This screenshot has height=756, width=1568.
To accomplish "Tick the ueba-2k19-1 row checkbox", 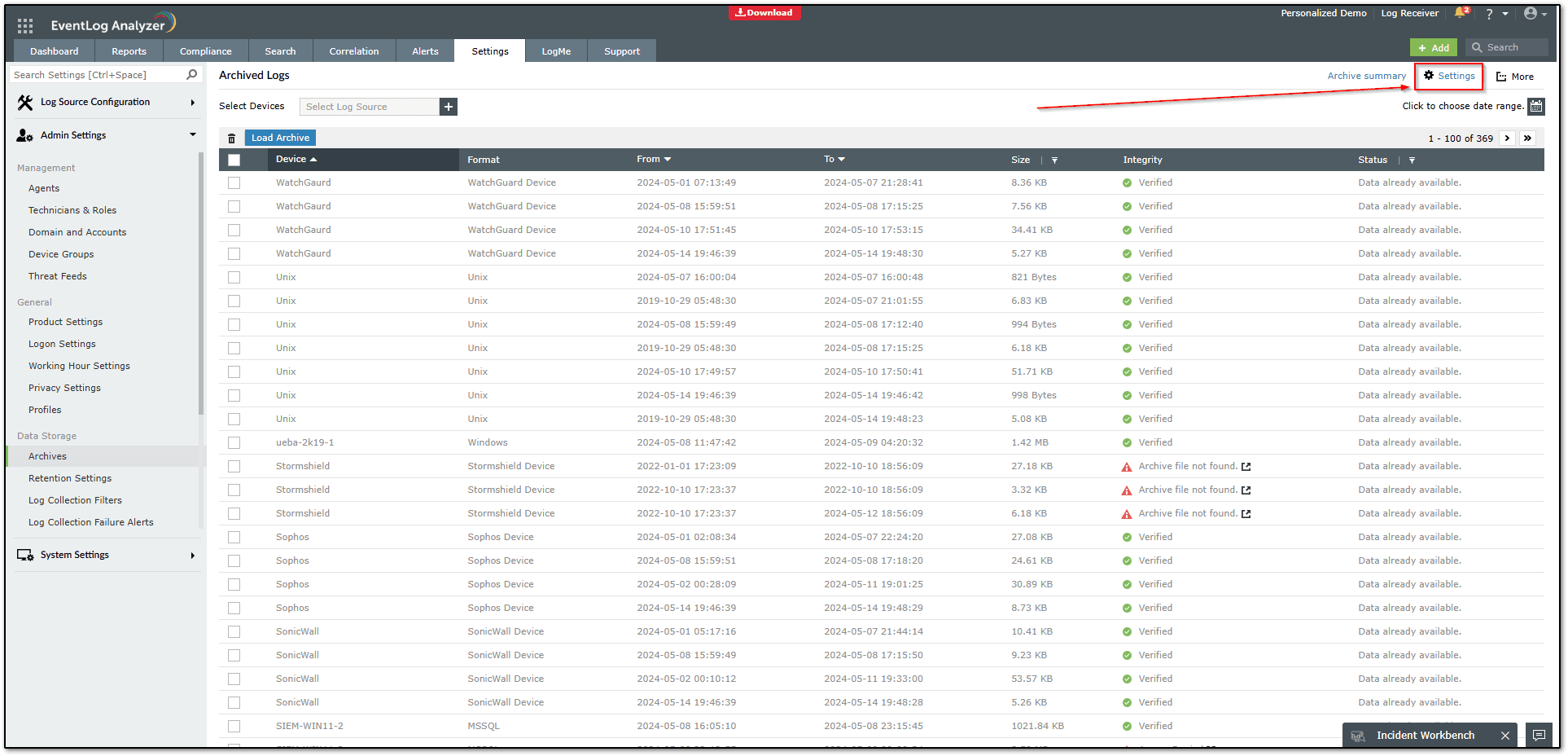I will coord(234,443).
